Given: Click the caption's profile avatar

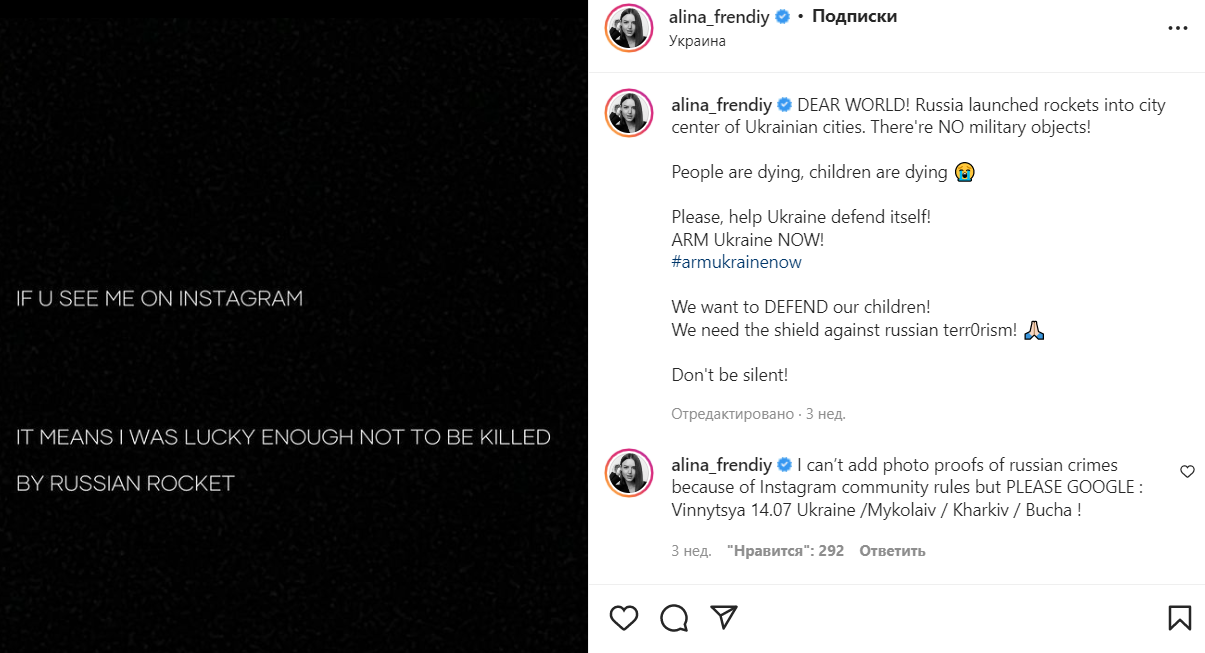Looking at the screenshot, I should [629, 113].
